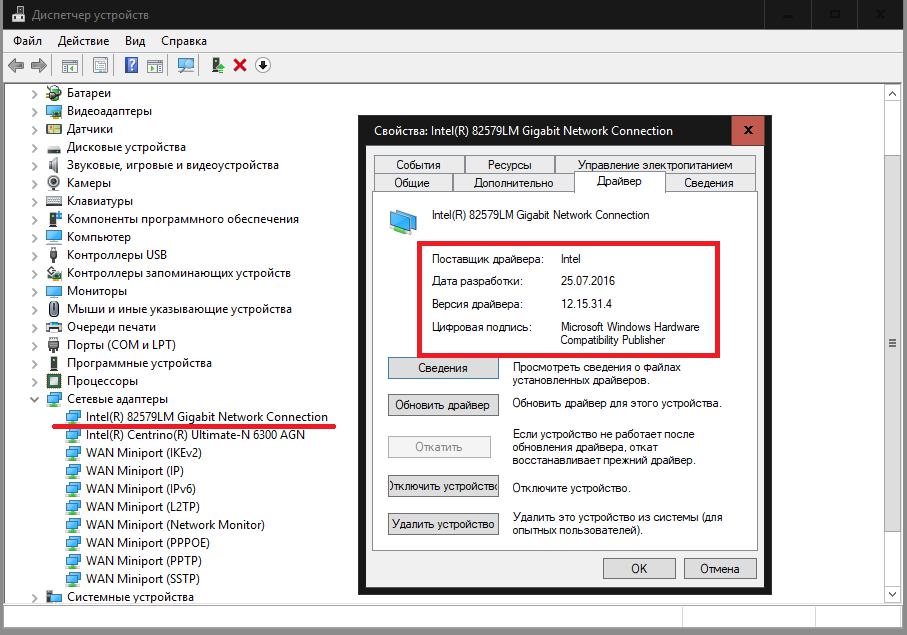Click the scrollbar up arrow
This screenshot has height=635, width=907.
(892, 94)
